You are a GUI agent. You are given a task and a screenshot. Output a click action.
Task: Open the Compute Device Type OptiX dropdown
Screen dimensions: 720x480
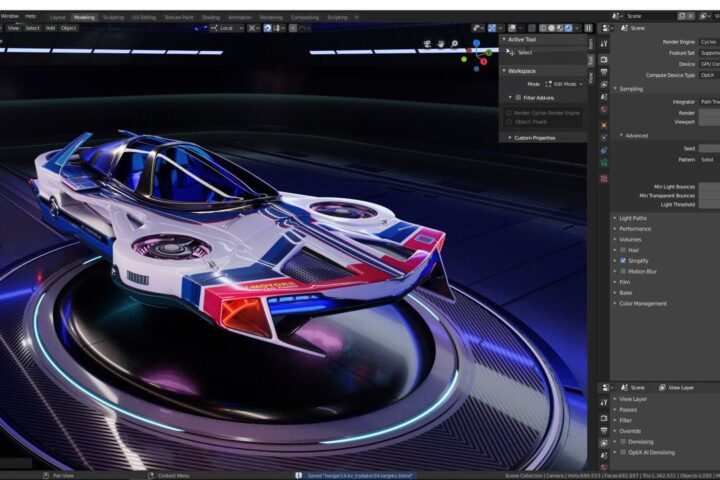[x=709, y=75]
